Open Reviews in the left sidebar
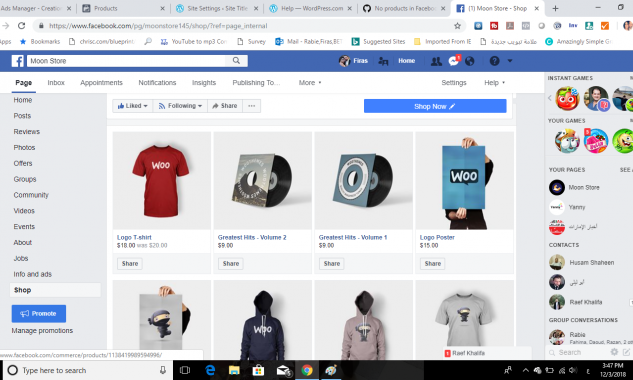 pos(27,132)
